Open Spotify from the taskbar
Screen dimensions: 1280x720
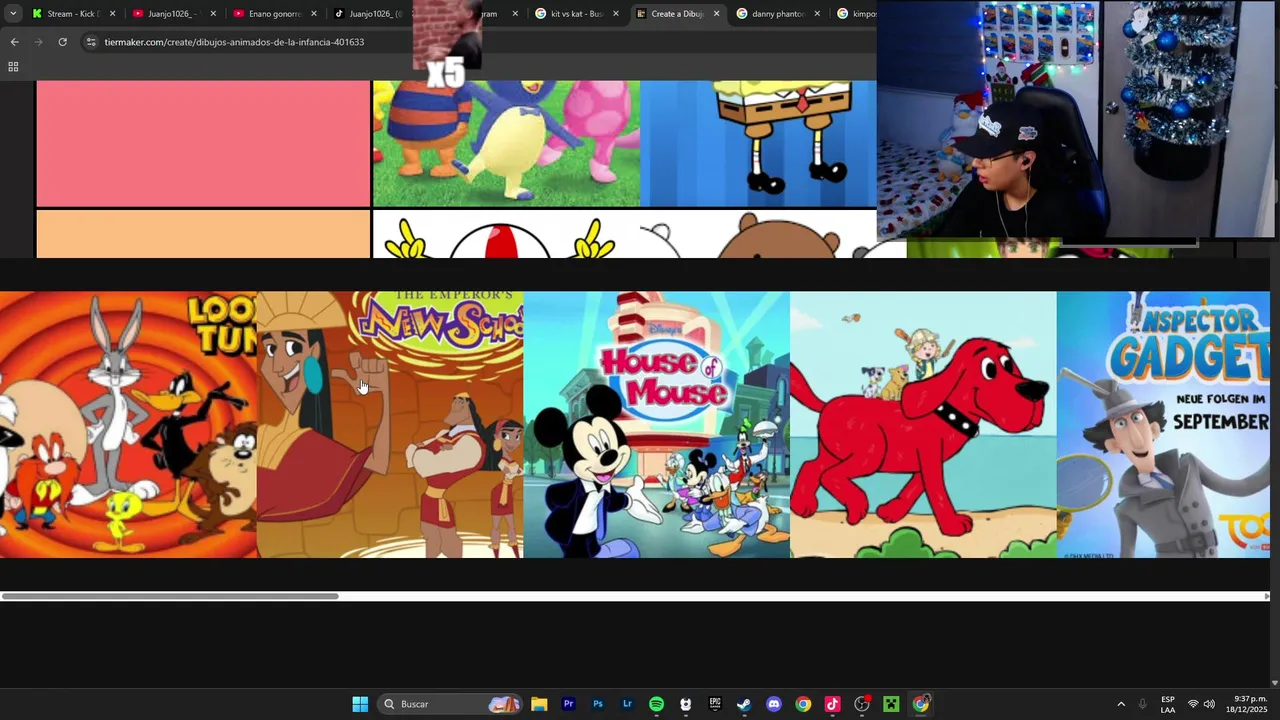click(x=656, y=704)
